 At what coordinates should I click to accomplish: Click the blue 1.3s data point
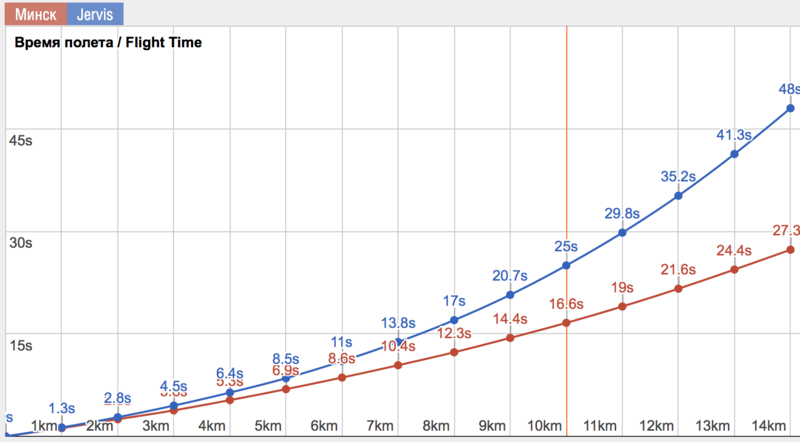(62, 427)
